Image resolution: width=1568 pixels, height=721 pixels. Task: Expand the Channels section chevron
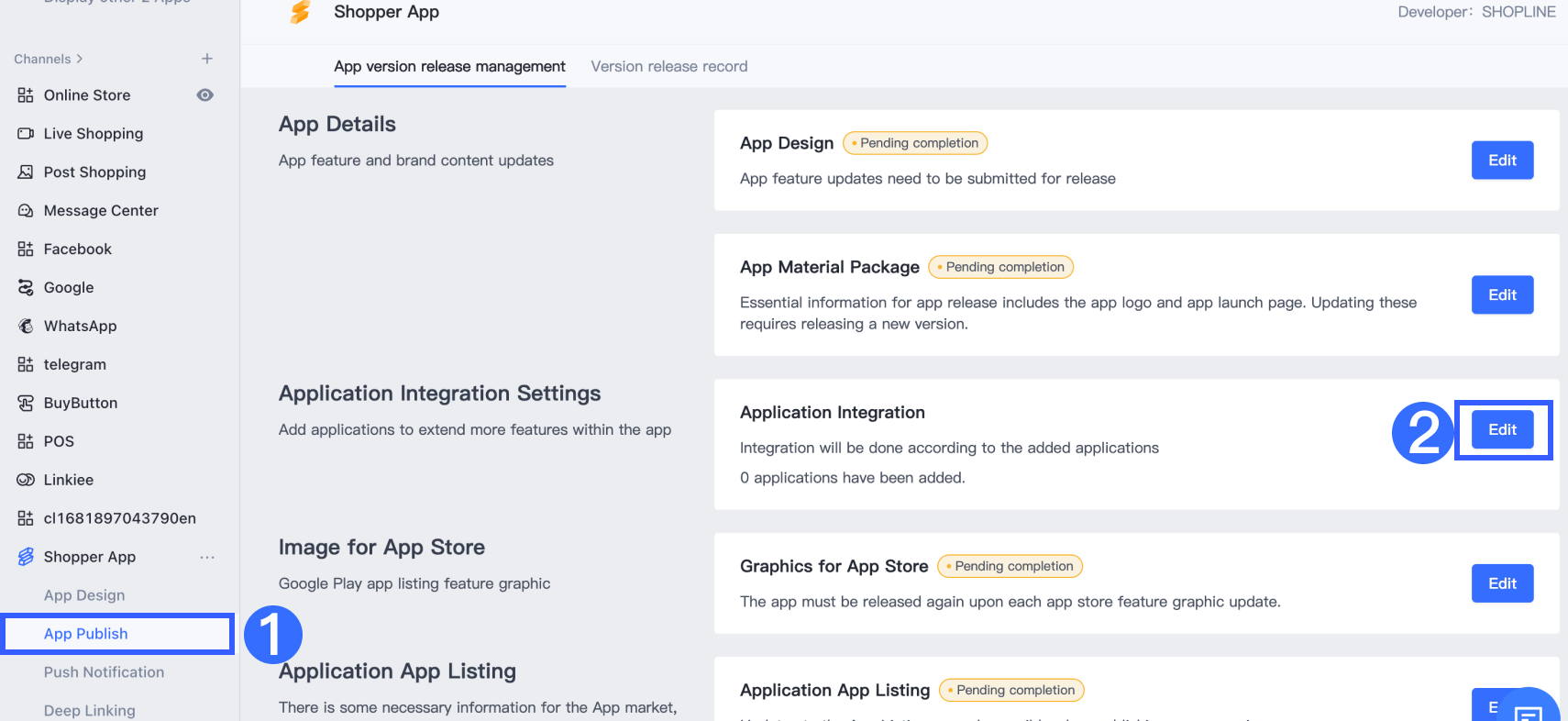(80, 59)
